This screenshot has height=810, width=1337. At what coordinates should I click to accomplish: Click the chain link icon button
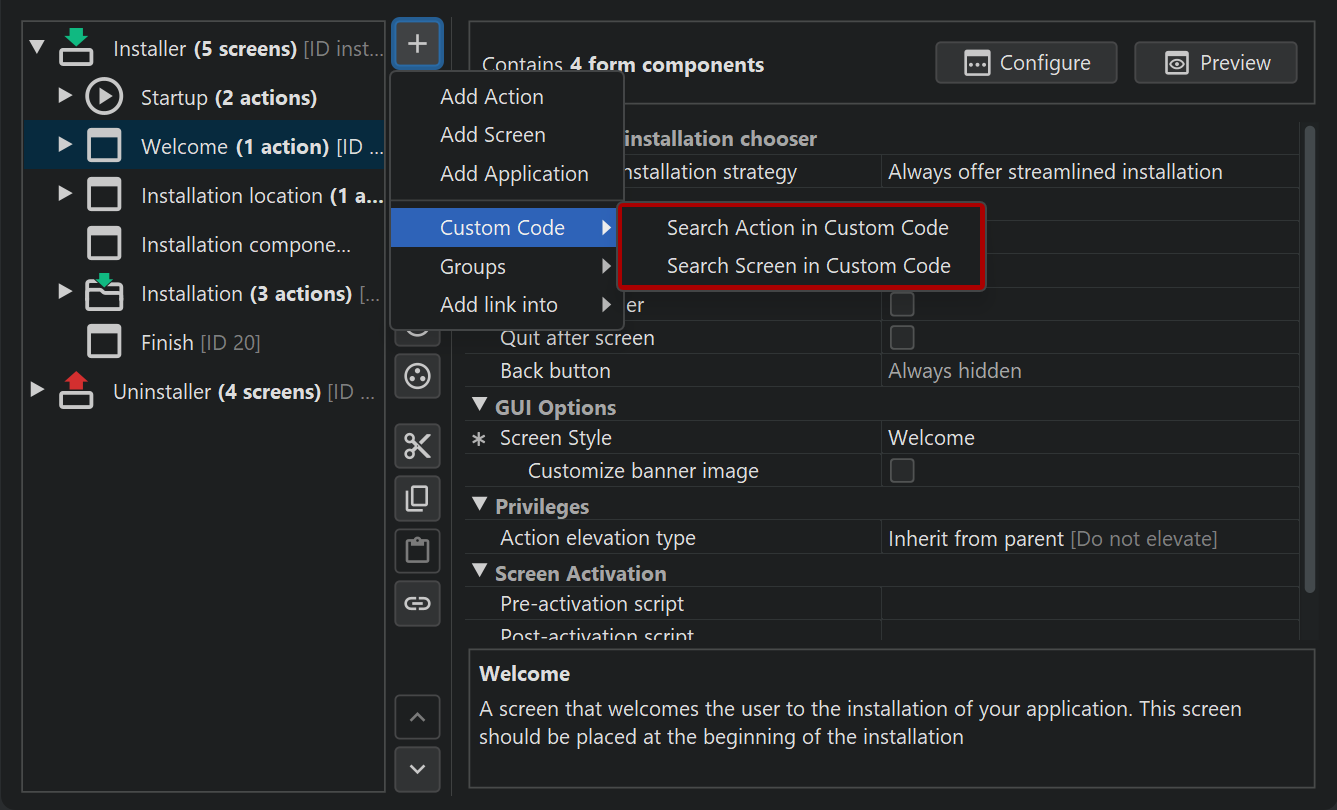click(x=417, y=603)
